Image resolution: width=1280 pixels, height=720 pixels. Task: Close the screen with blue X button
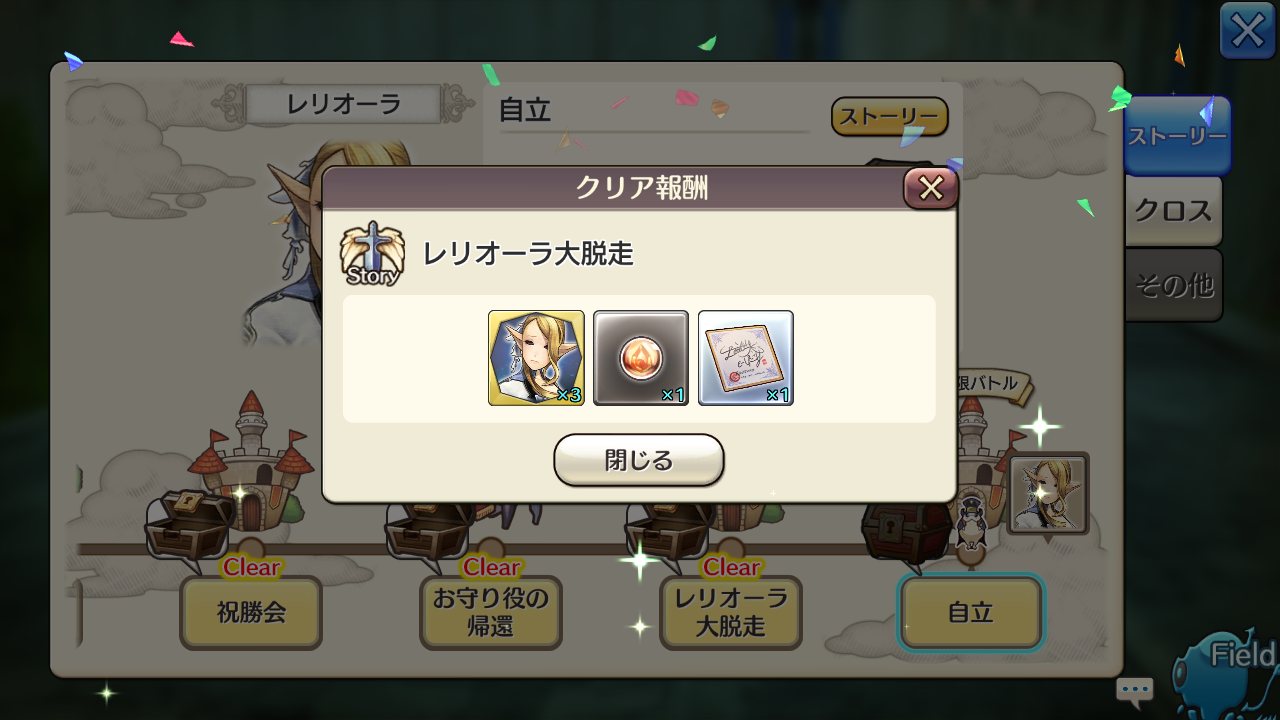pyautogui.click(x=1247, y=31)
